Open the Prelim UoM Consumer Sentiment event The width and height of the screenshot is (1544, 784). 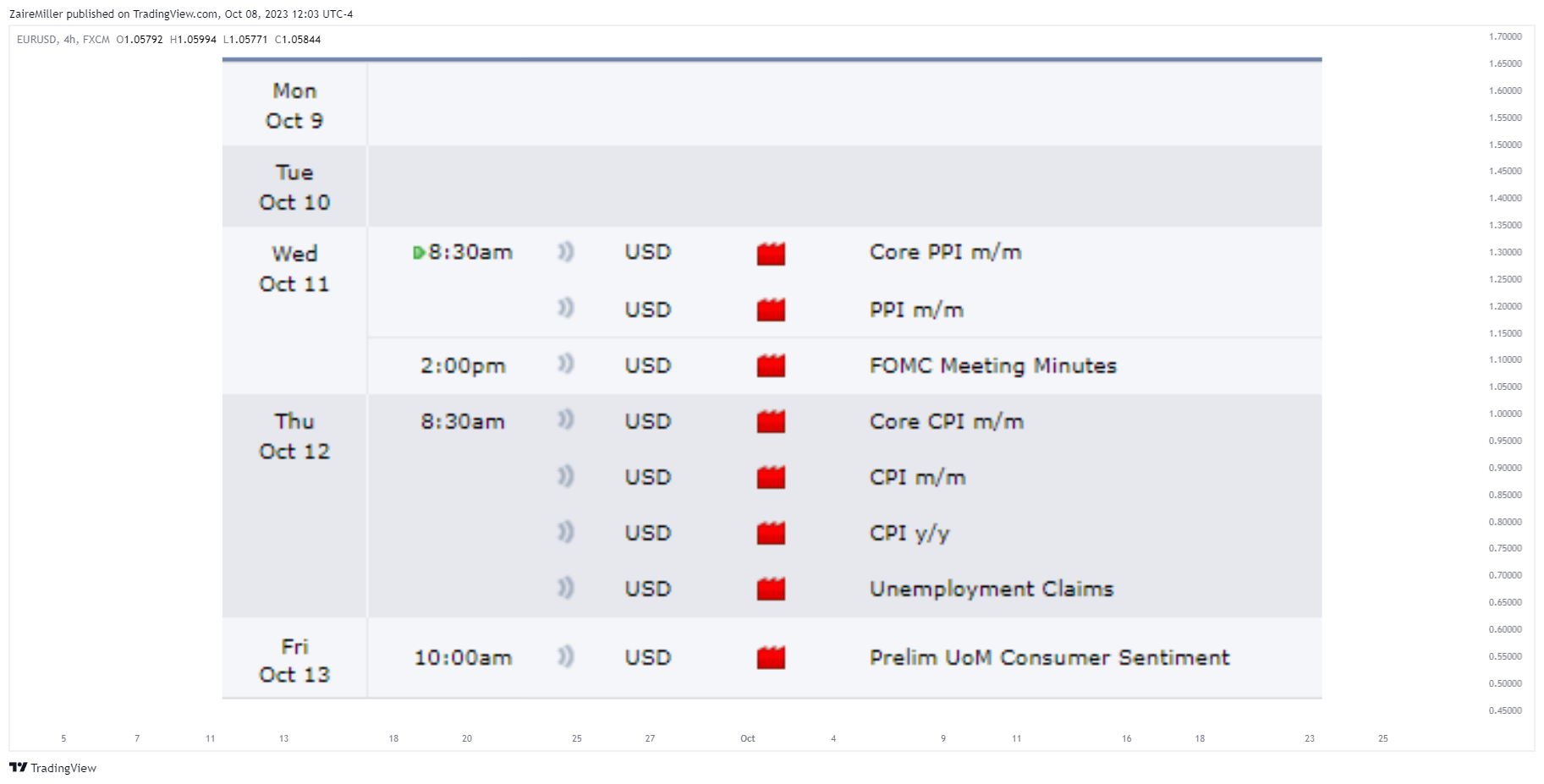point(1050,657)
